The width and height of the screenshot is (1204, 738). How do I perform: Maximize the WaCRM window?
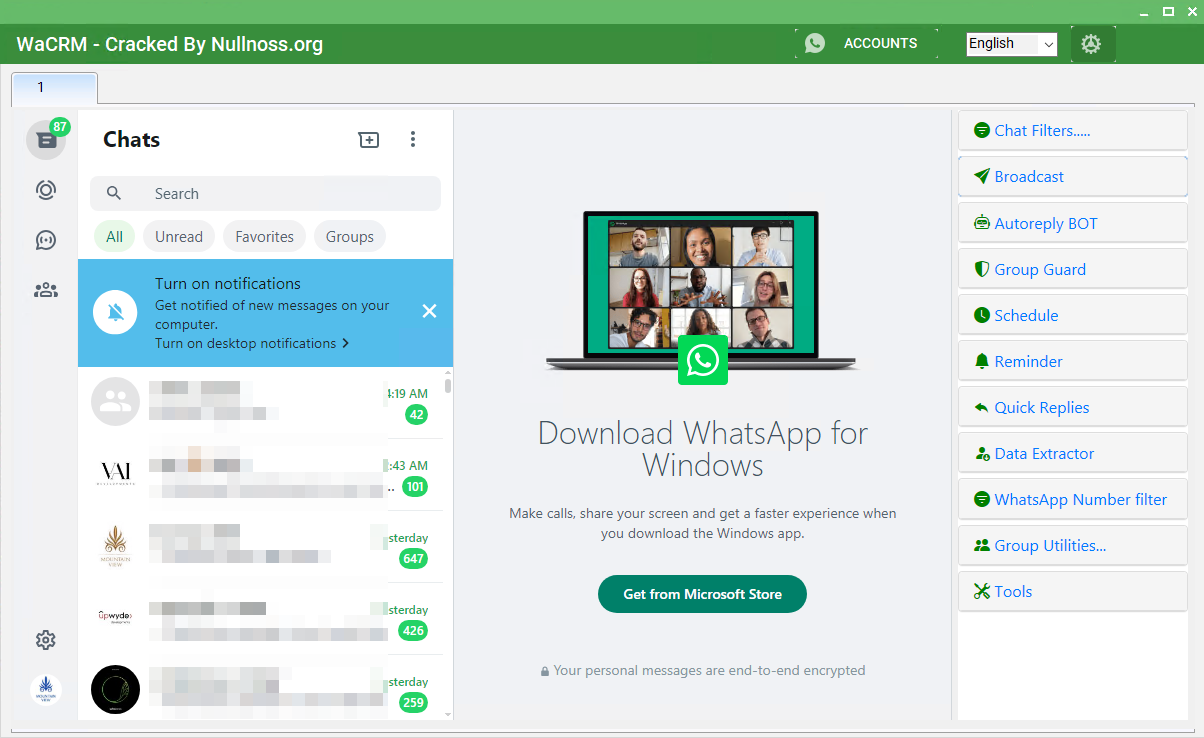tap(1168, 12)
